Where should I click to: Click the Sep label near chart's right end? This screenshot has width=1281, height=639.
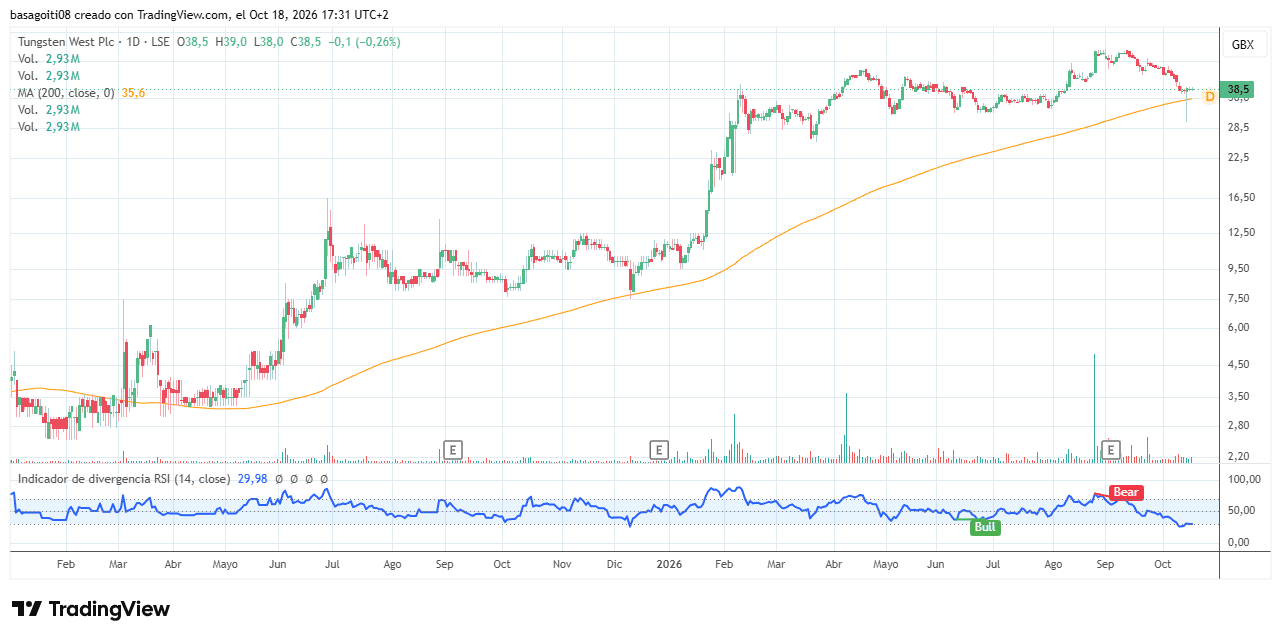point(1104,564)
